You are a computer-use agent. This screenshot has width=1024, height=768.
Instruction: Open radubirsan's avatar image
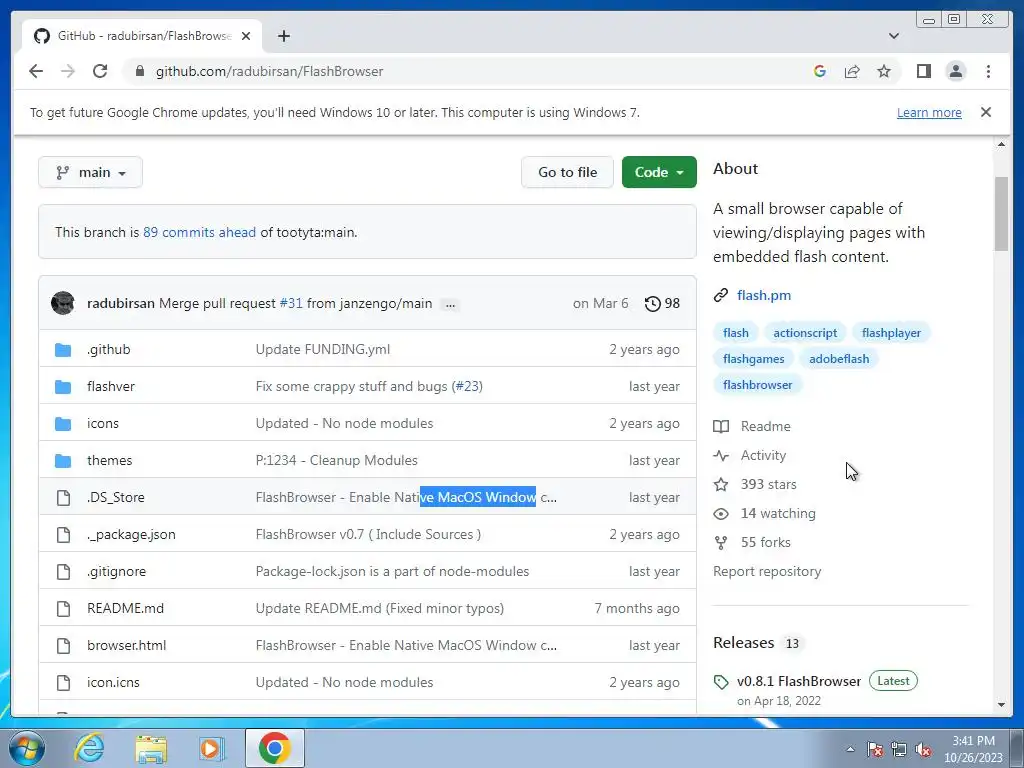tap(63, 303)
